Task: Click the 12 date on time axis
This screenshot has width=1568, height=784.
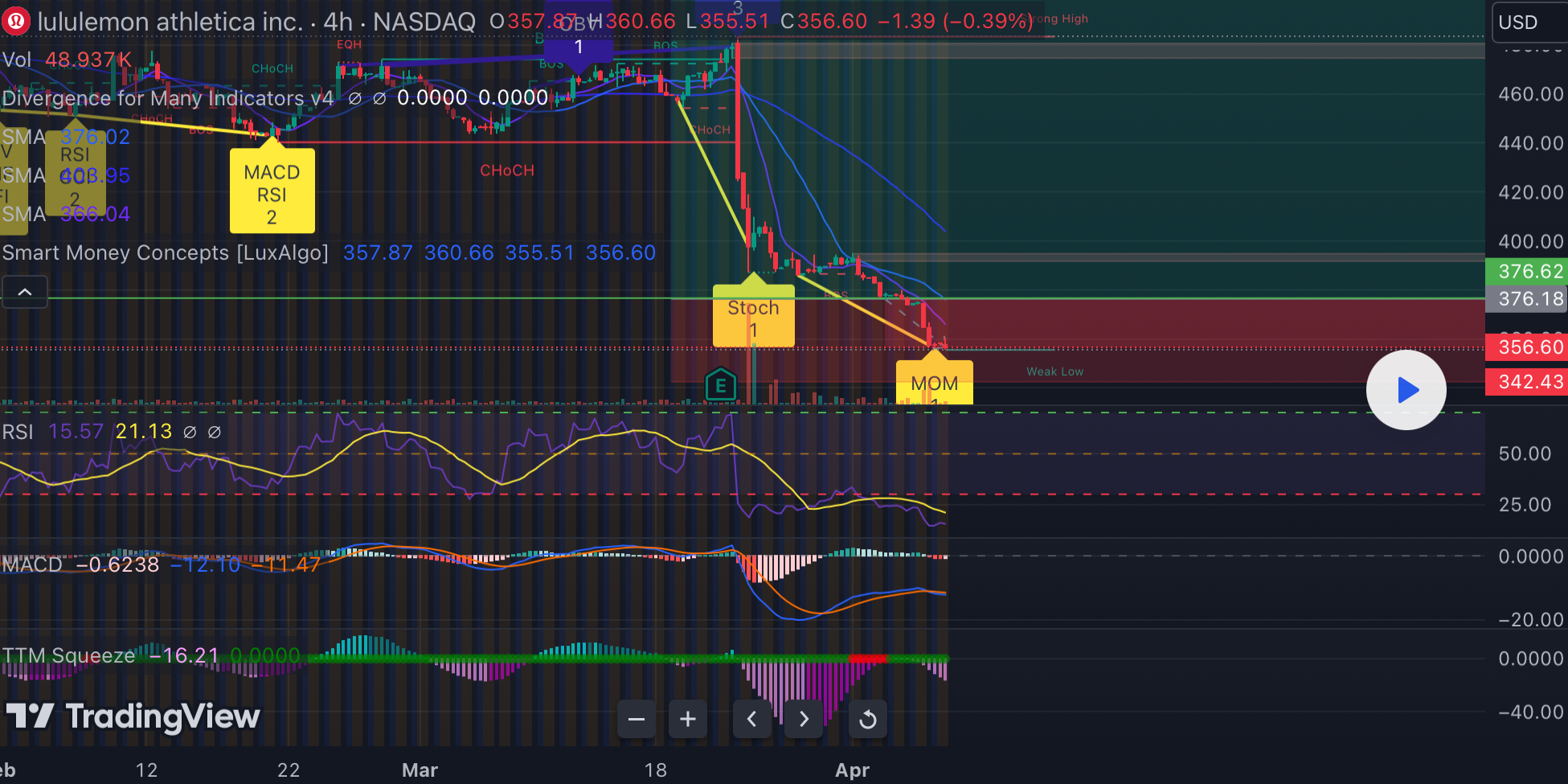Action: pyautogui.click(x=146, y=770)
